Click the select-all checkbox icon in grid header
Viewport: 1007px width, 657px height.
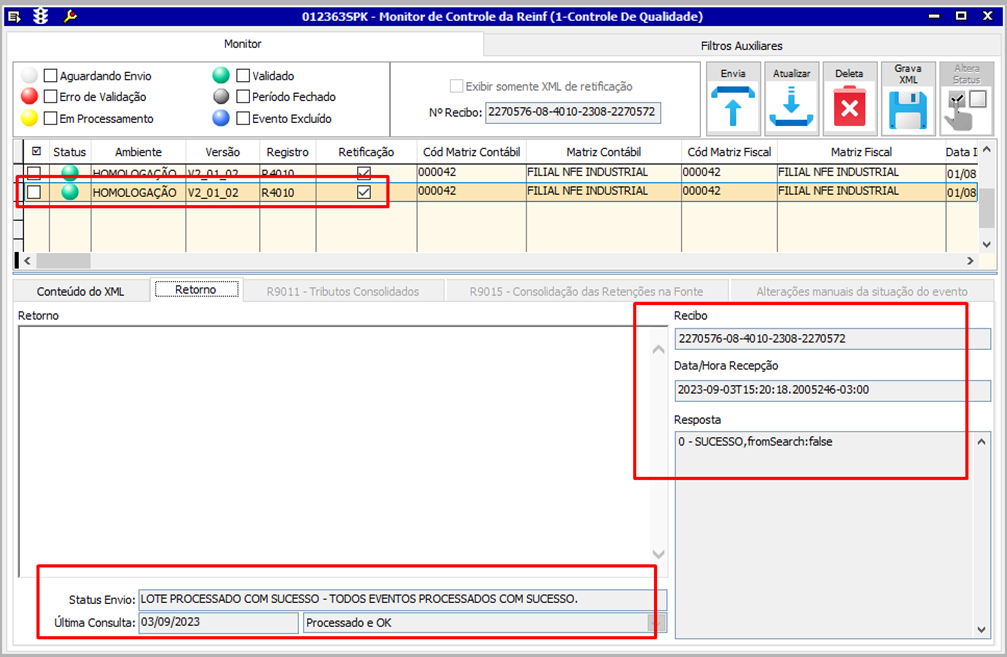[37, 152]
